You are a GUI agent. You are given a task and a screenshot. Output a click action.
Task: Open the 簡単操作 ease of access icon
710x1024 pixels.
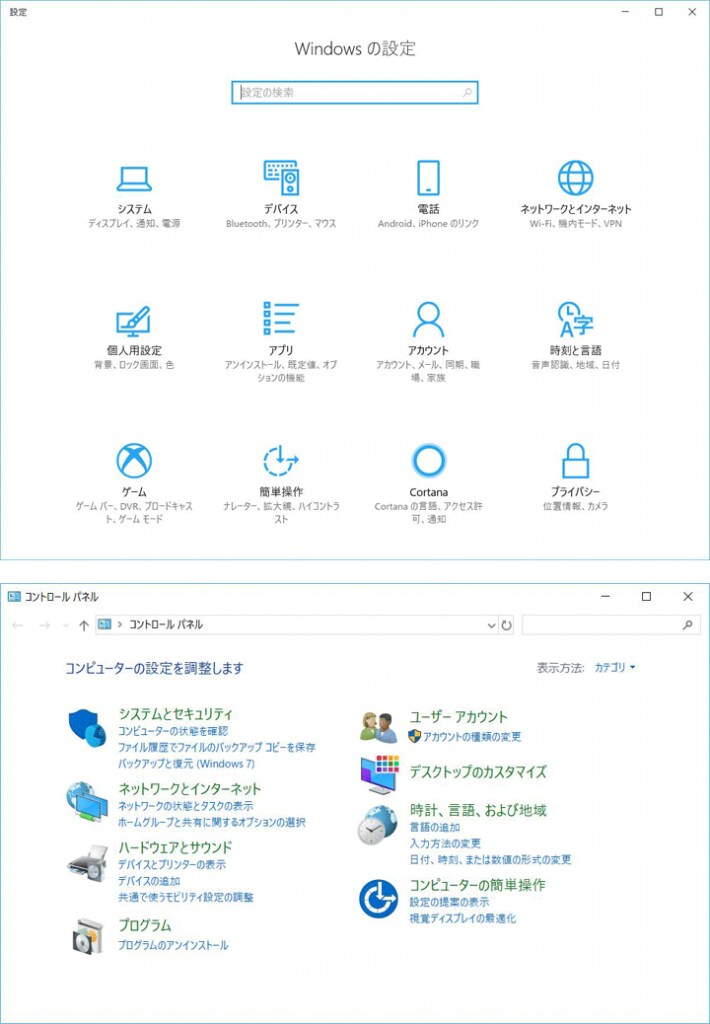(x=281, y=460)
